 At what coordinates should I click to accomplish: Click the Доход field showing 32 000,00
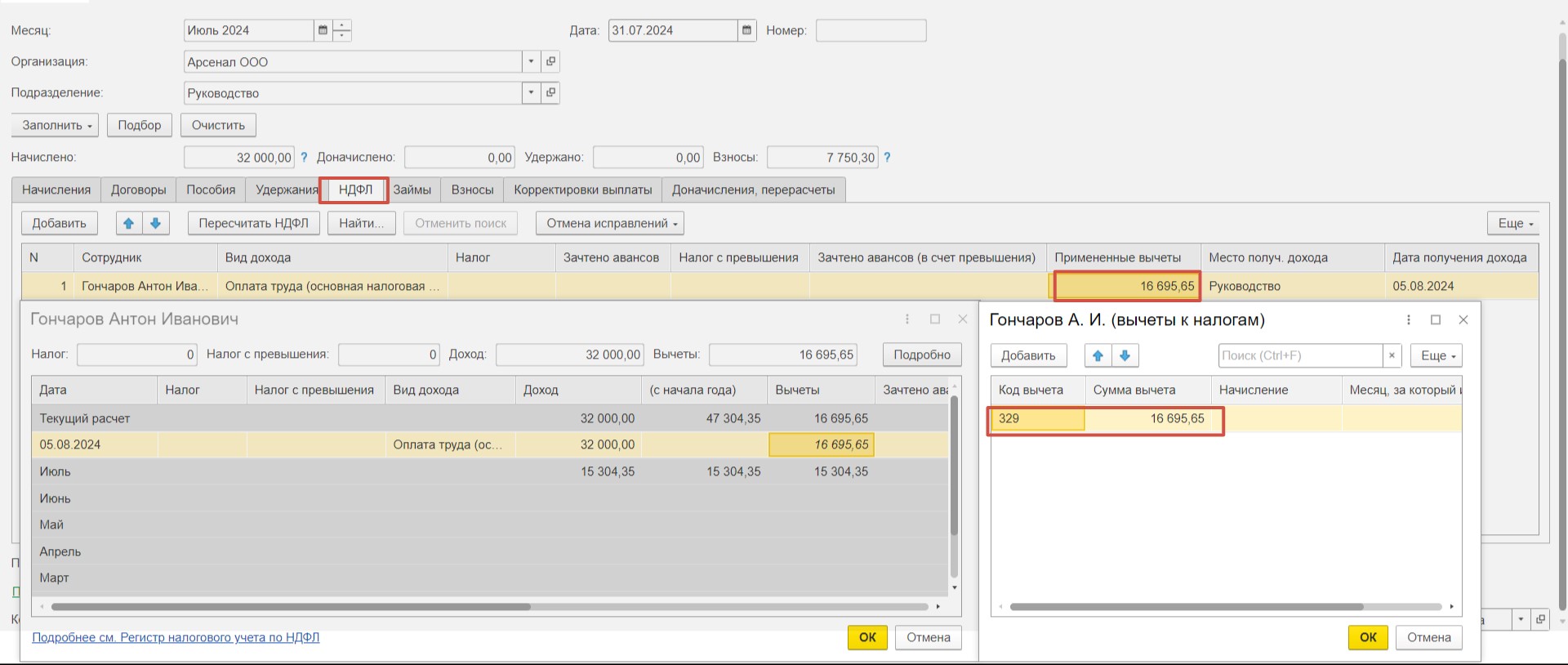569,355
